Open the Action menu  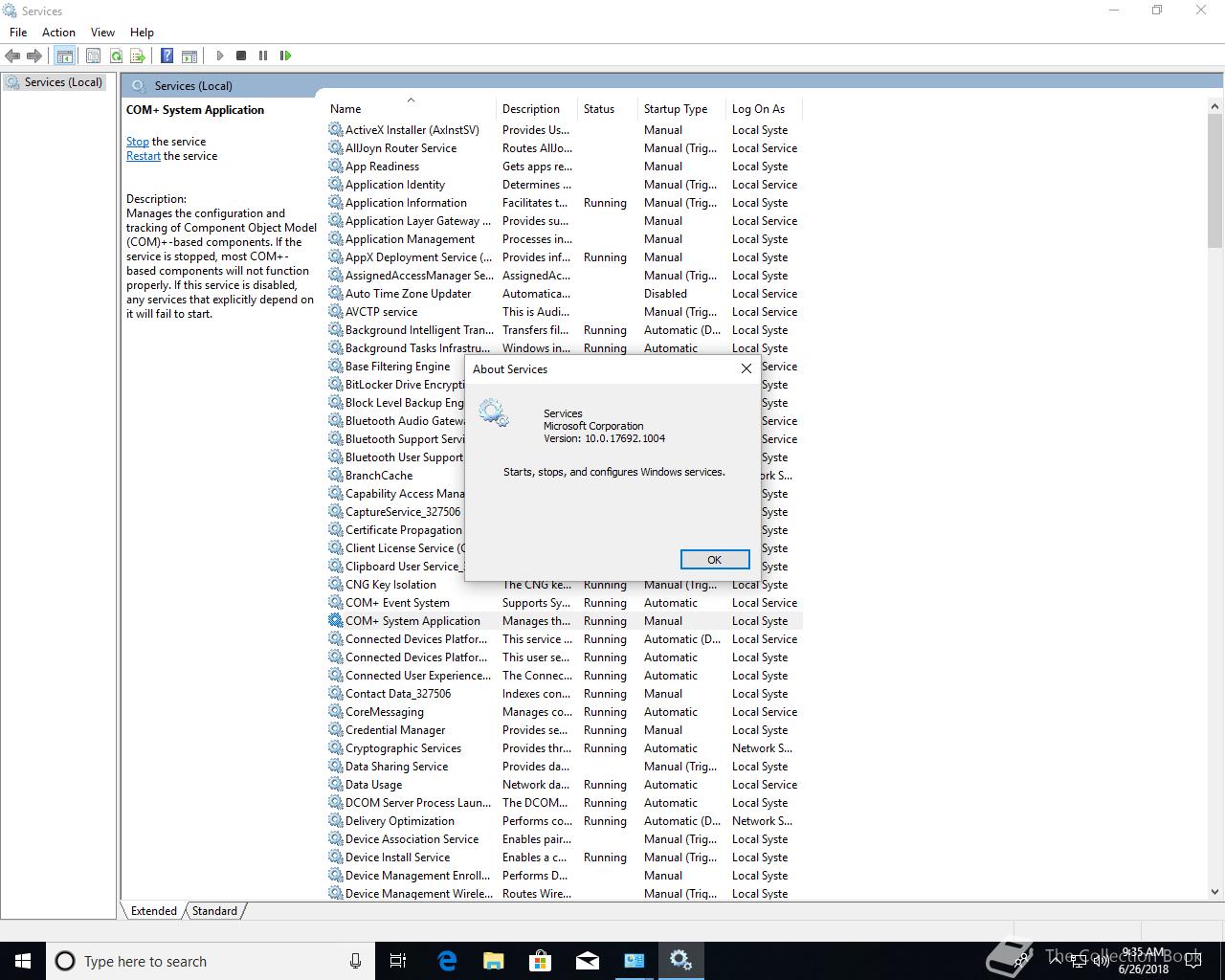pyautogui.click(x=58, y=32)
